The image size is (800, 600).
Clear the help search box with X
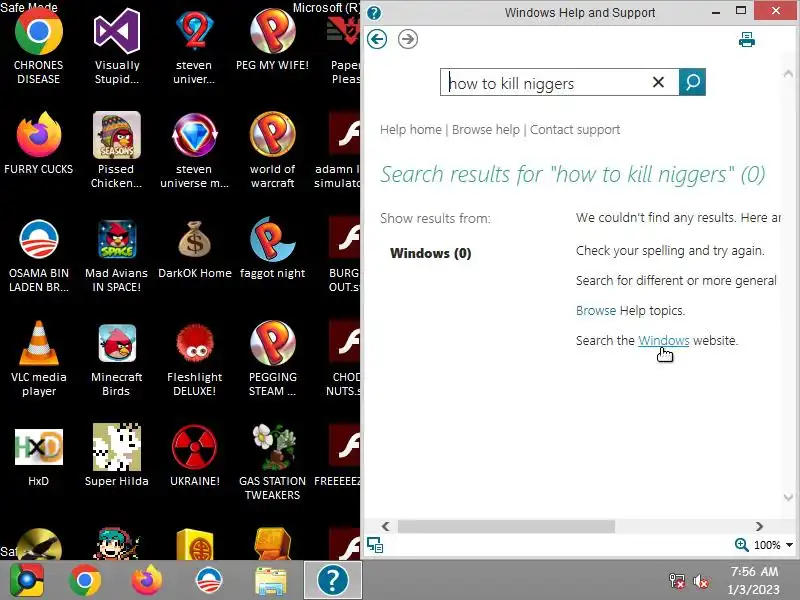658,82
